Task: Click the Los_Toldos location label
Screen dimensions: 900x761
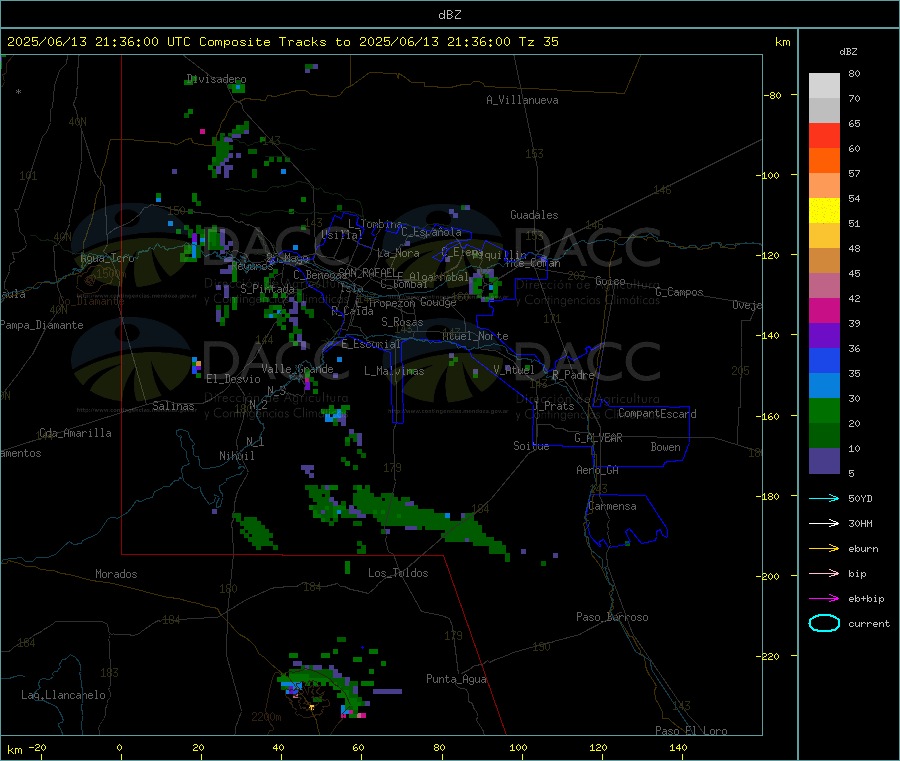Action: tap(398, 573)
